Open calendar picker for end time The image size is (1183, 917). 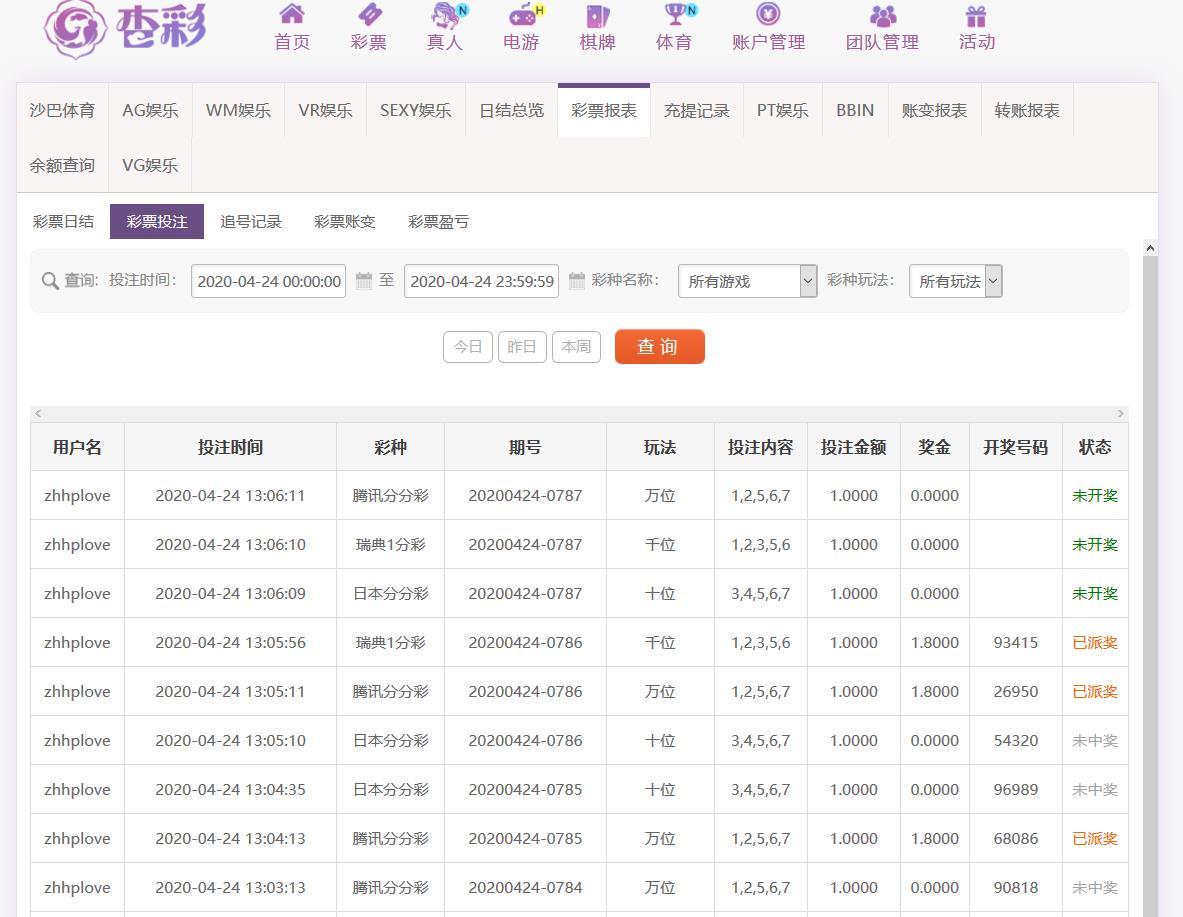click(577, 281)
